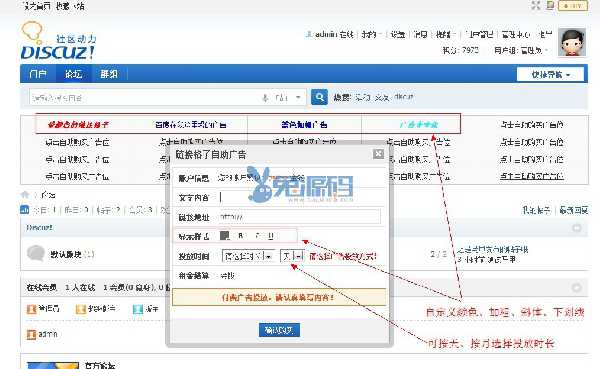Open the 默认版块 forum link

pos(66,254)
